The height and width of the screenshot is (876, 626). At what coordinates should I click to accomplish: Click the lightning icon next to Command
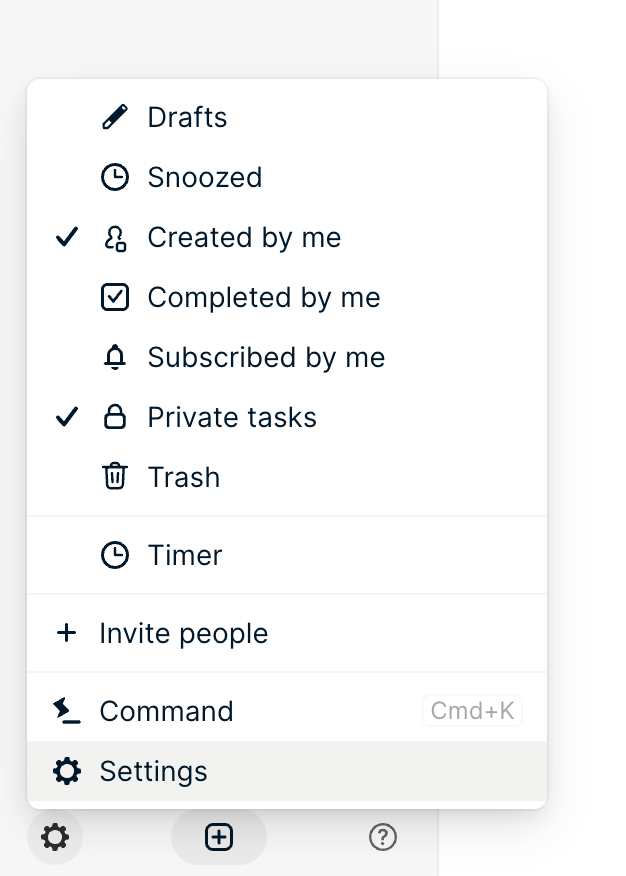click(x=64, y=711)
